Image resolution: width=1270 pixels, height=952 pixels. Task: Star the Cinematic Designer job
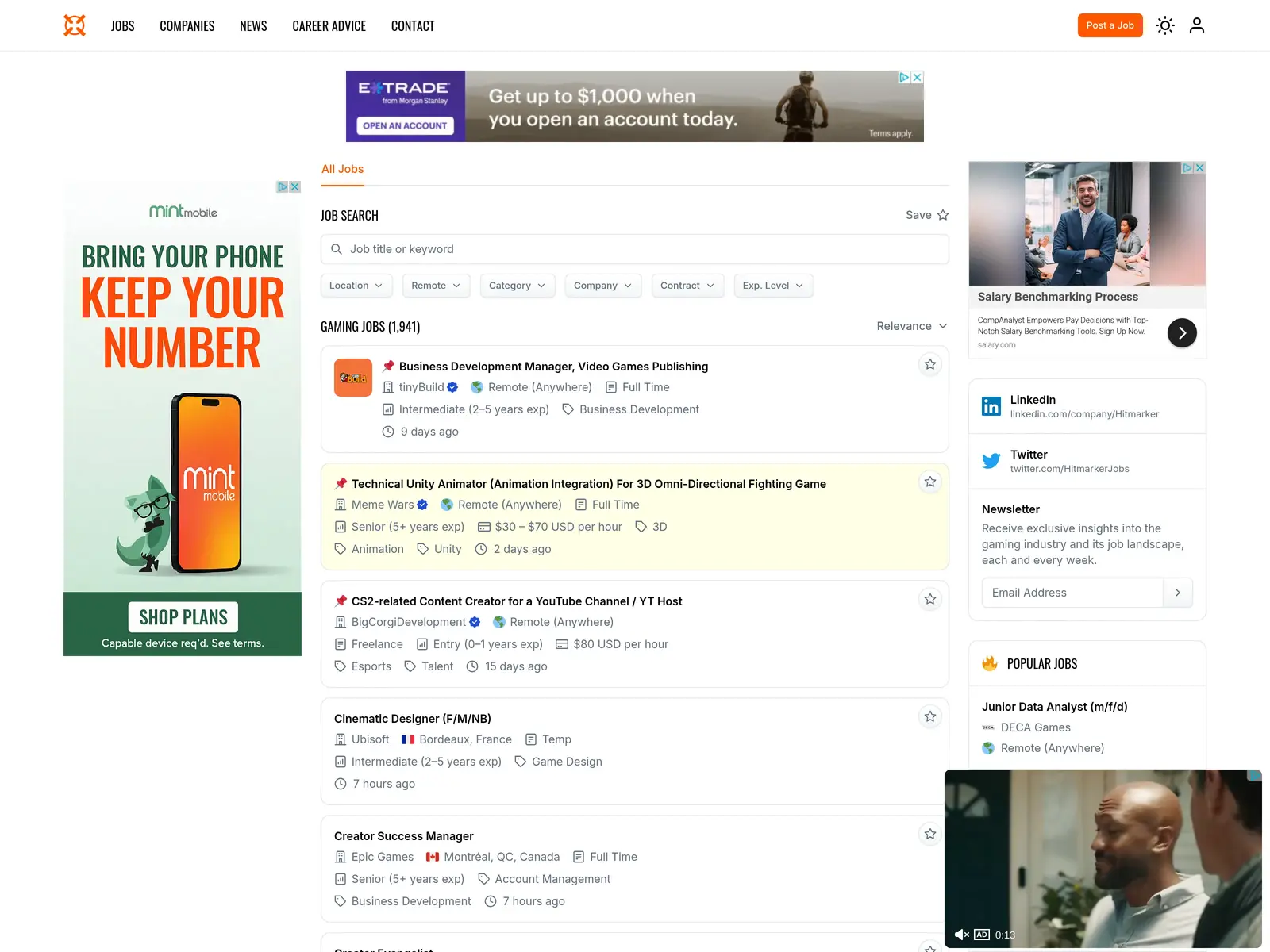pyautogui.click(x=930, y=716)
